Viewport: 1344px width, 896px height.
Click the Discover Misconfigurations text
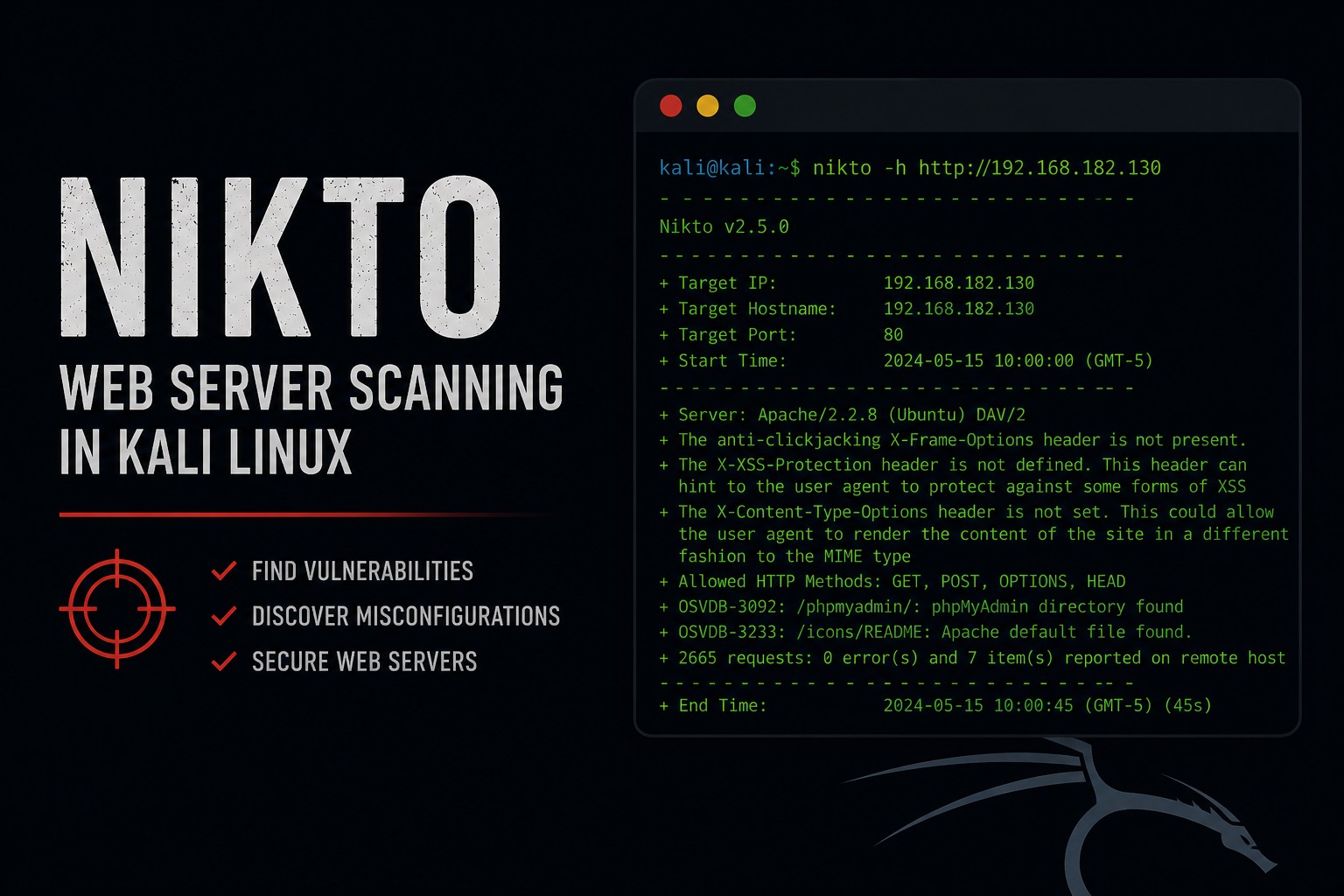coord(406,616)
